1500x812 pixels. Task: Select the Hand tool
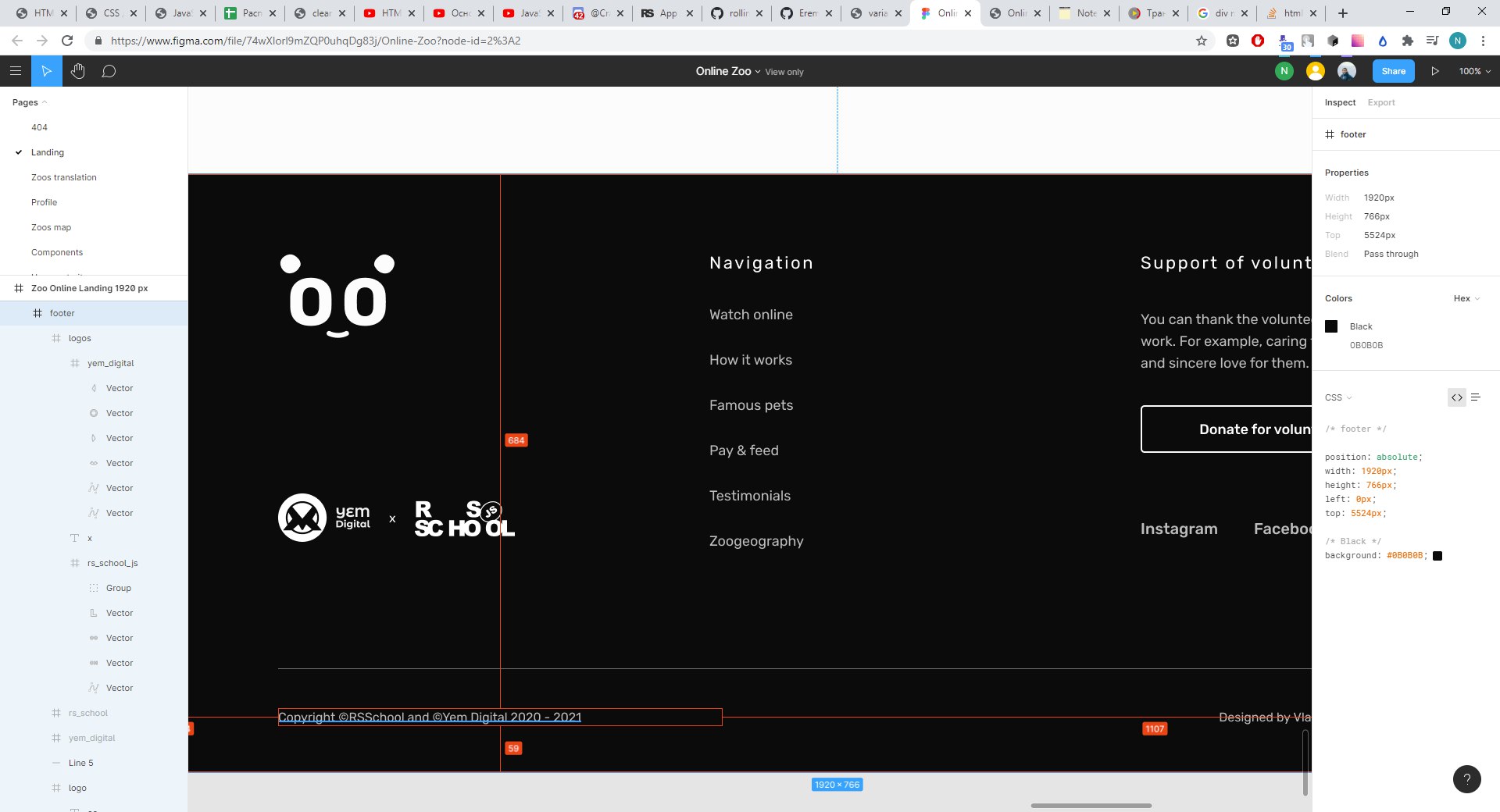click(x=78, y=71)
